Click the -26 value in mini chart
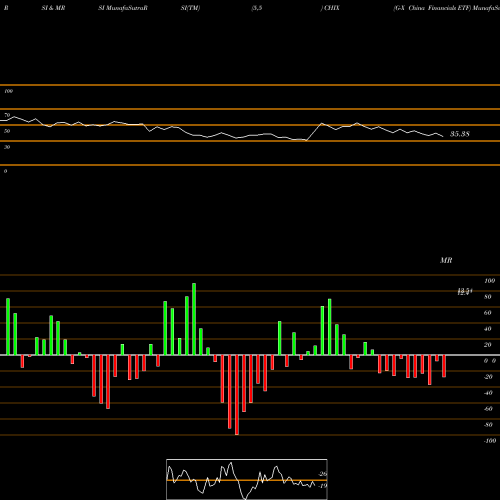This screenshot has width=500, height=500. pos(323,474)
